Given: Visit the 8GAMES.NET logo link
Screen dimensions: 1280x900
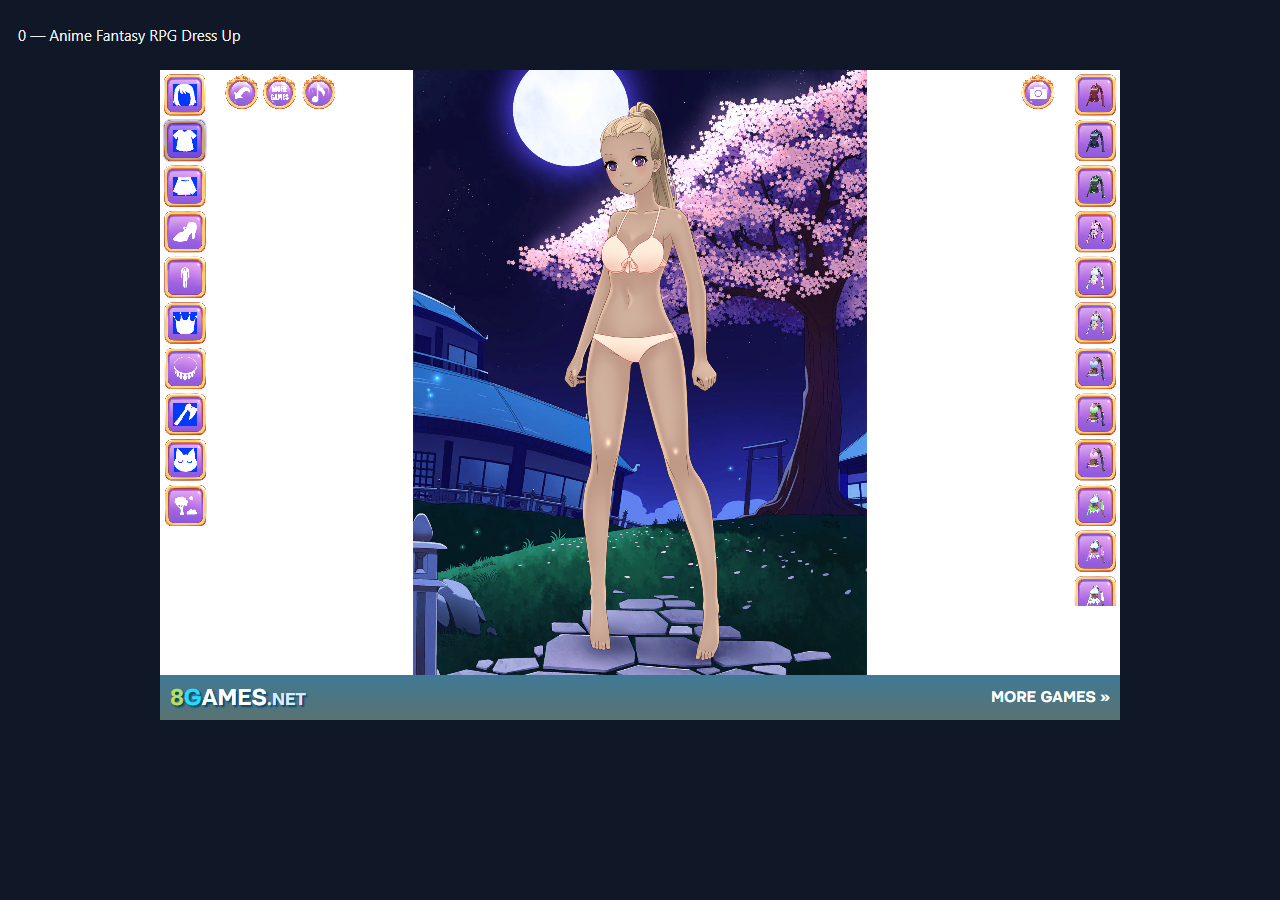Looking at the screenshot, I should (x=238, y=698).
